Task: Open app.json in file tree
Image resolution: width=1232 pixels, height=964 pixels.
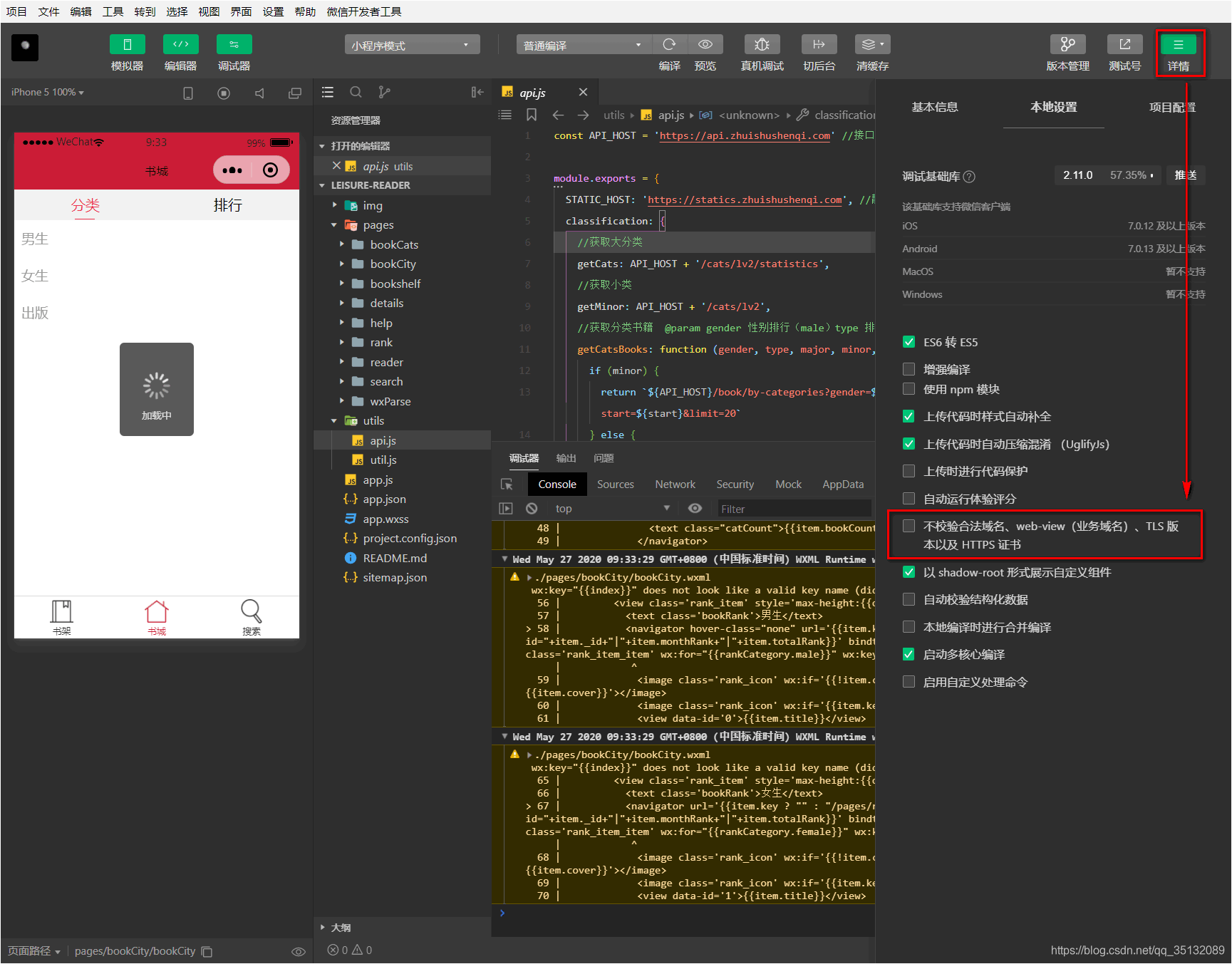Action: coord(384,499)
